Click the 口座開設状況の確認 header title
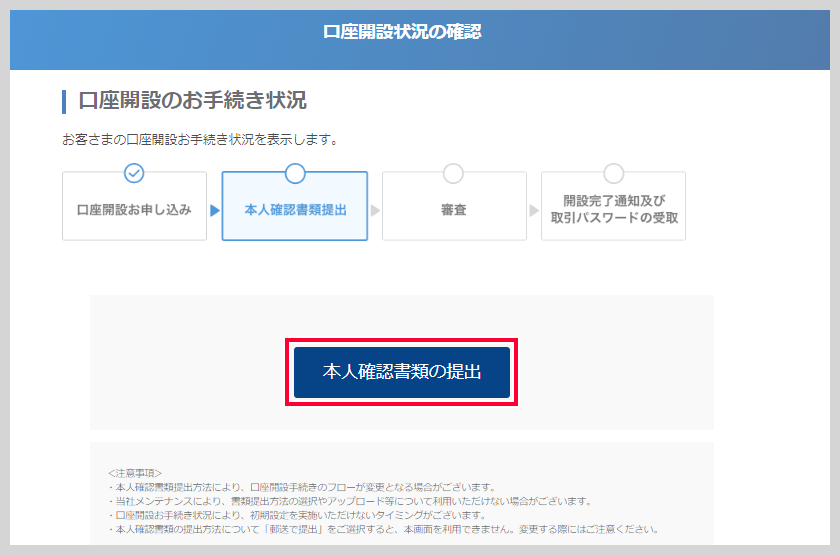Screen dimensions: 840x555 [x=402, y=32]
